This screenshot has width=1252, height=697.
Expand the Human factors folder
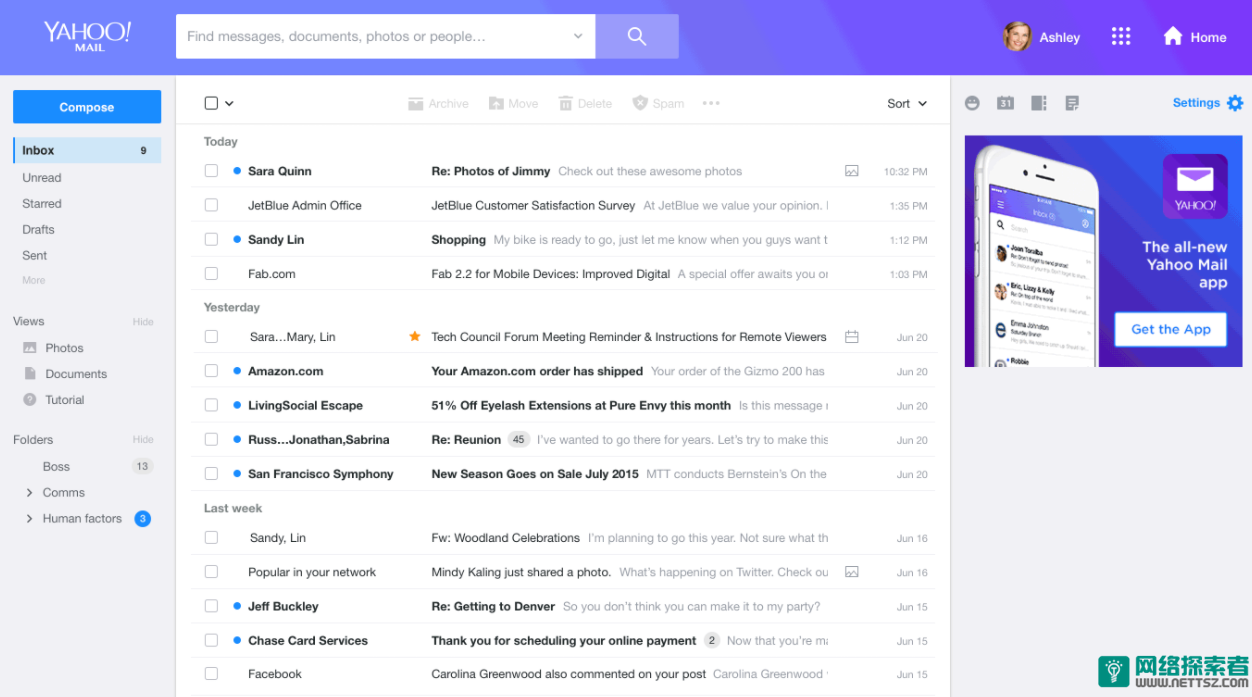click(29, 518)
